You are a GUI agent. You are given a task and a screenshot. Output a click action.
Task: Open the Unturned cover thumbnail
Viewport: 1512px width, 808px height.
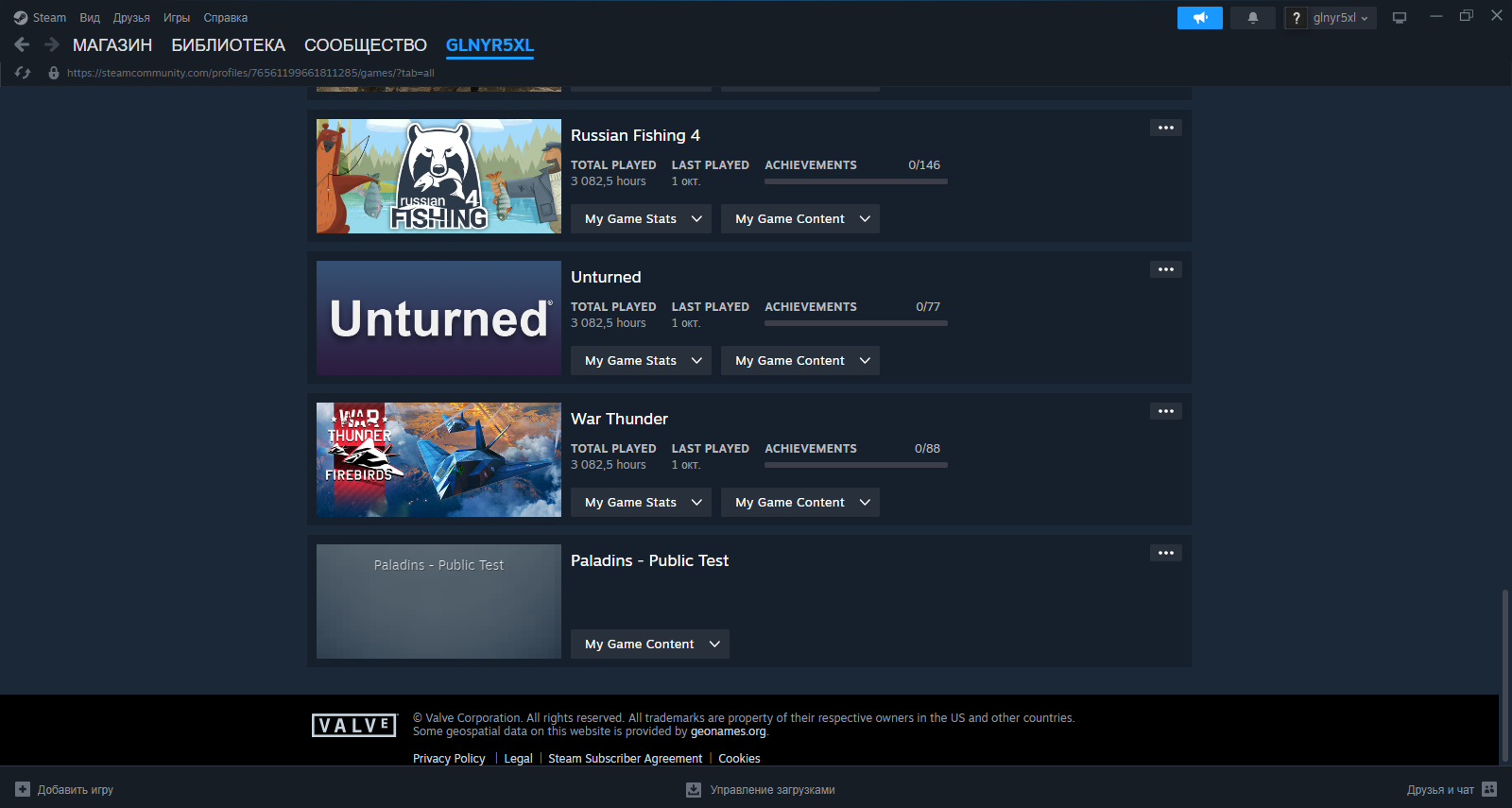point(438,318)
